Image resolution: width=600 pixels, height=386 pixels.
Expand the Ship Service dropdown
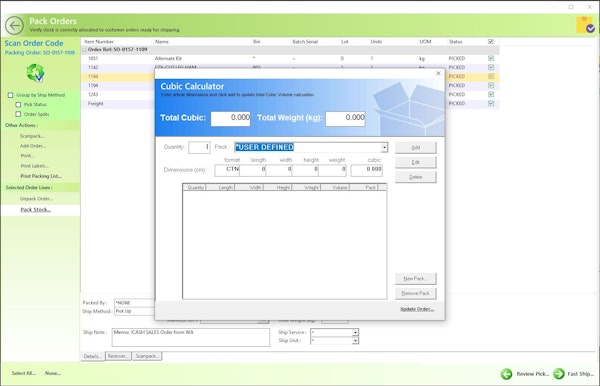click(x=355, y=332)
